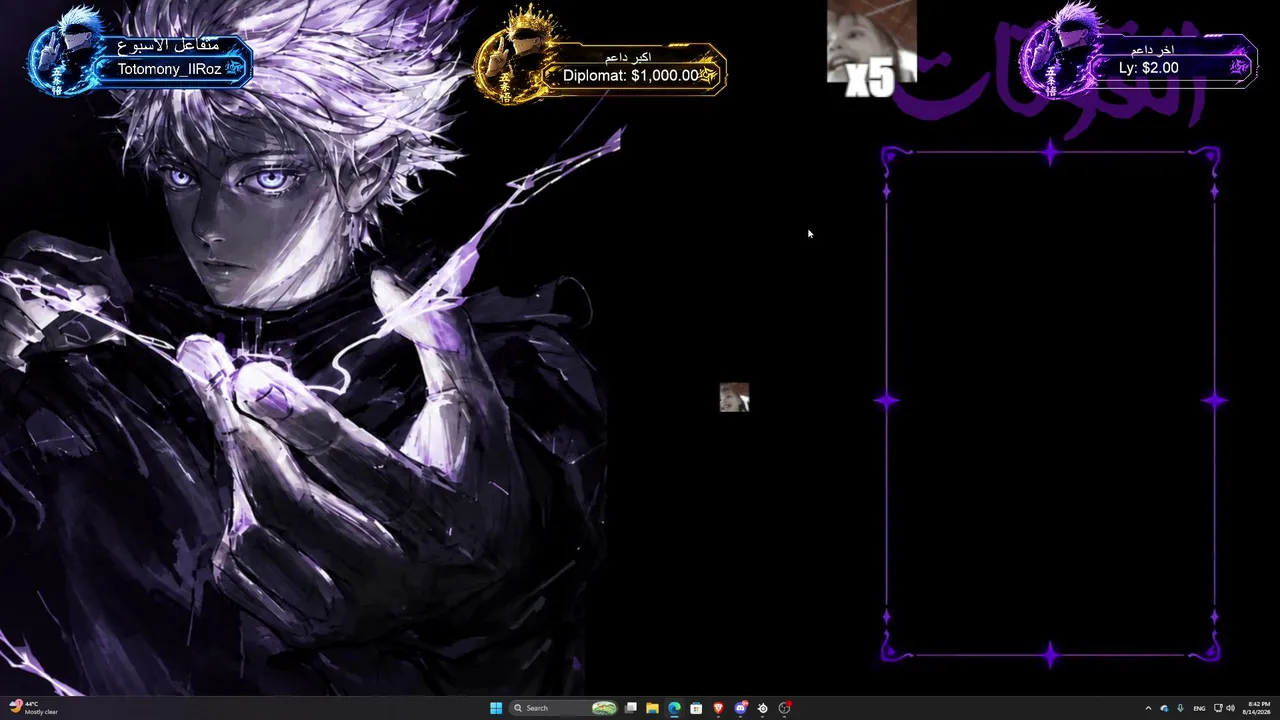Launch File Explorer from the taskbar
Viewport: 1280px width, 720px height.
[x=652, y=708]
